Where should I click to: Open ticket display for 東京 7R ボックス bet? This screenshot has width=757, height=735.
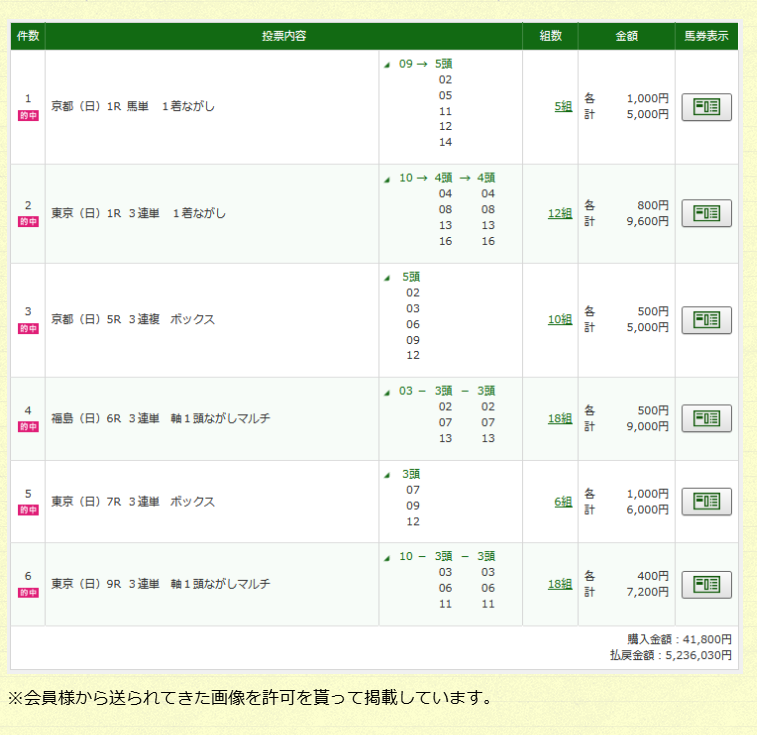coord(706,501)
